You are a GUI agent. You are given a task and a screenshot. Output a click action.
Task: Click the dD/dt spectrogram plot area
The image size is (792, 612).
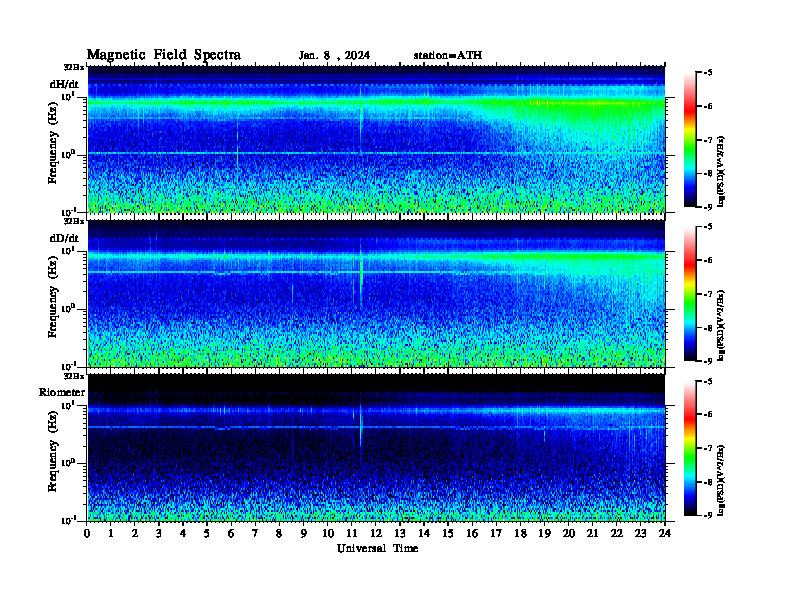[x=376, y=293]
